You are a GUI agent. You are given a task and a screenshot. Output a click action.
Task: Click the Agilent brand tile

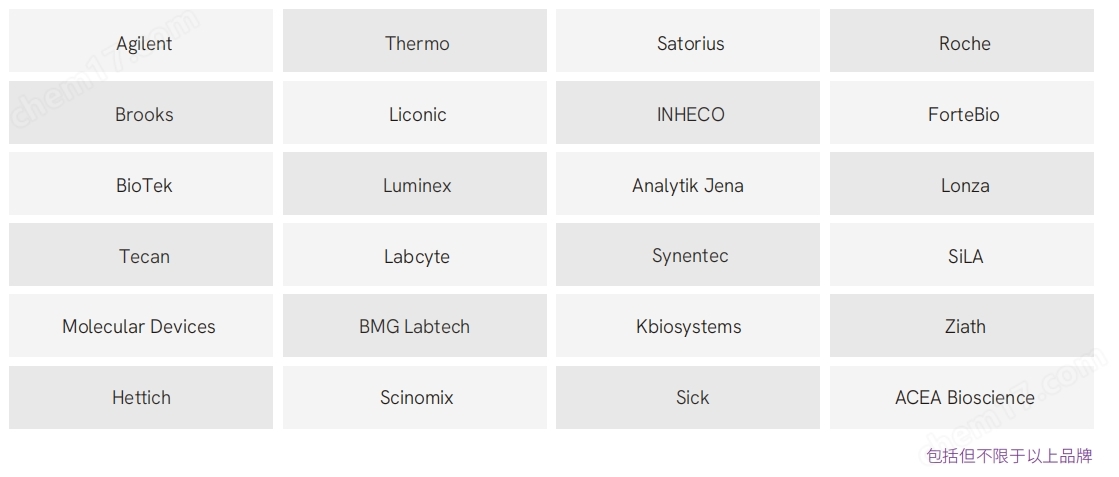click(x=141, y=41)
